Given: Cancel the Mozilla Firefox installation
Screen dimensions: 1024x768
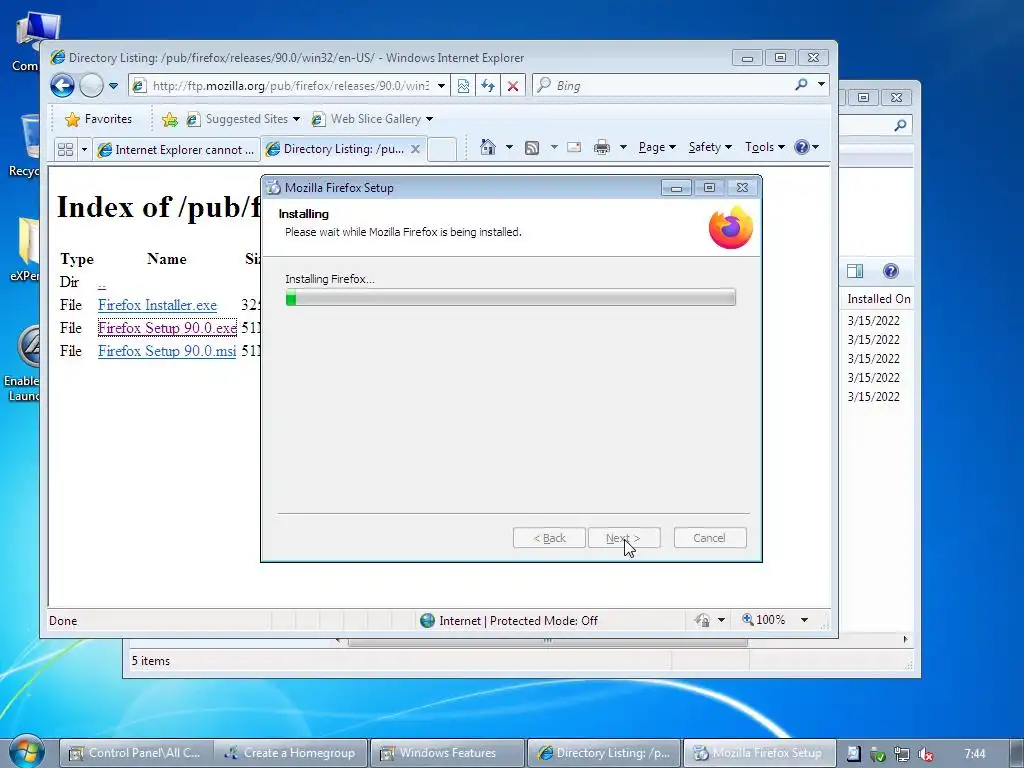Looking at the screenshot, I should point(710,538).
